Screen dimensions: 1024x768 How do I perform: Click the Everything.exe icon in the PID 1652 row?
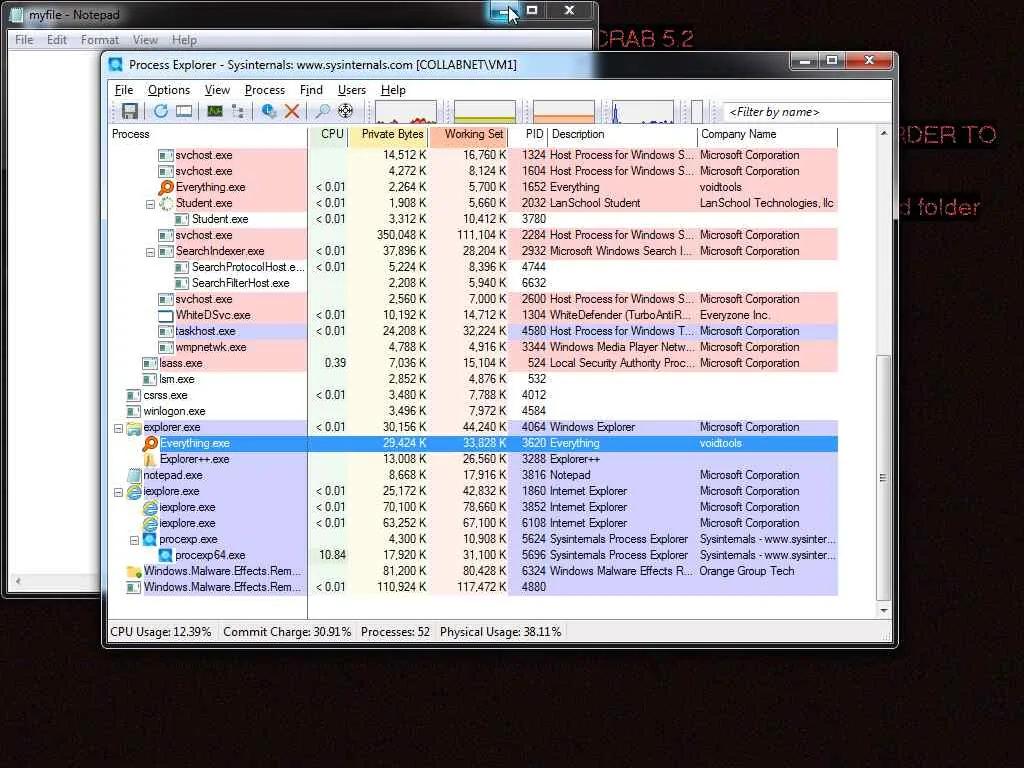point(166,187)
